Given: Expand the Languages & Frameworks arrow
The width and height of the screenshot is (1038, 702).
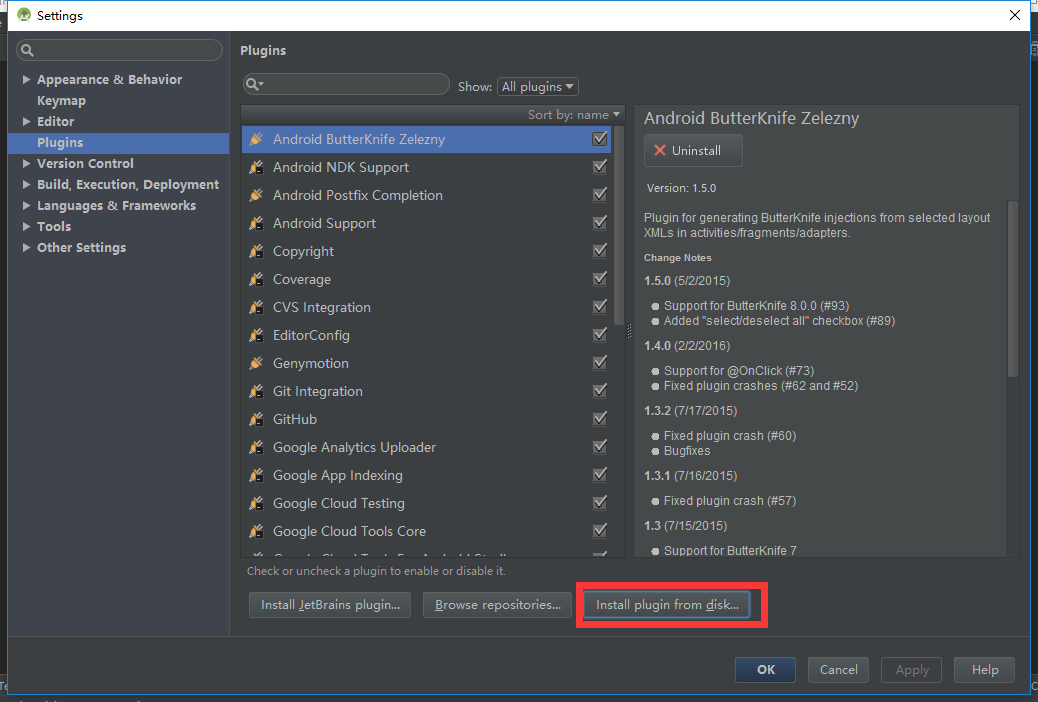Looking at the screenshot, I should [x=26, y=205].
